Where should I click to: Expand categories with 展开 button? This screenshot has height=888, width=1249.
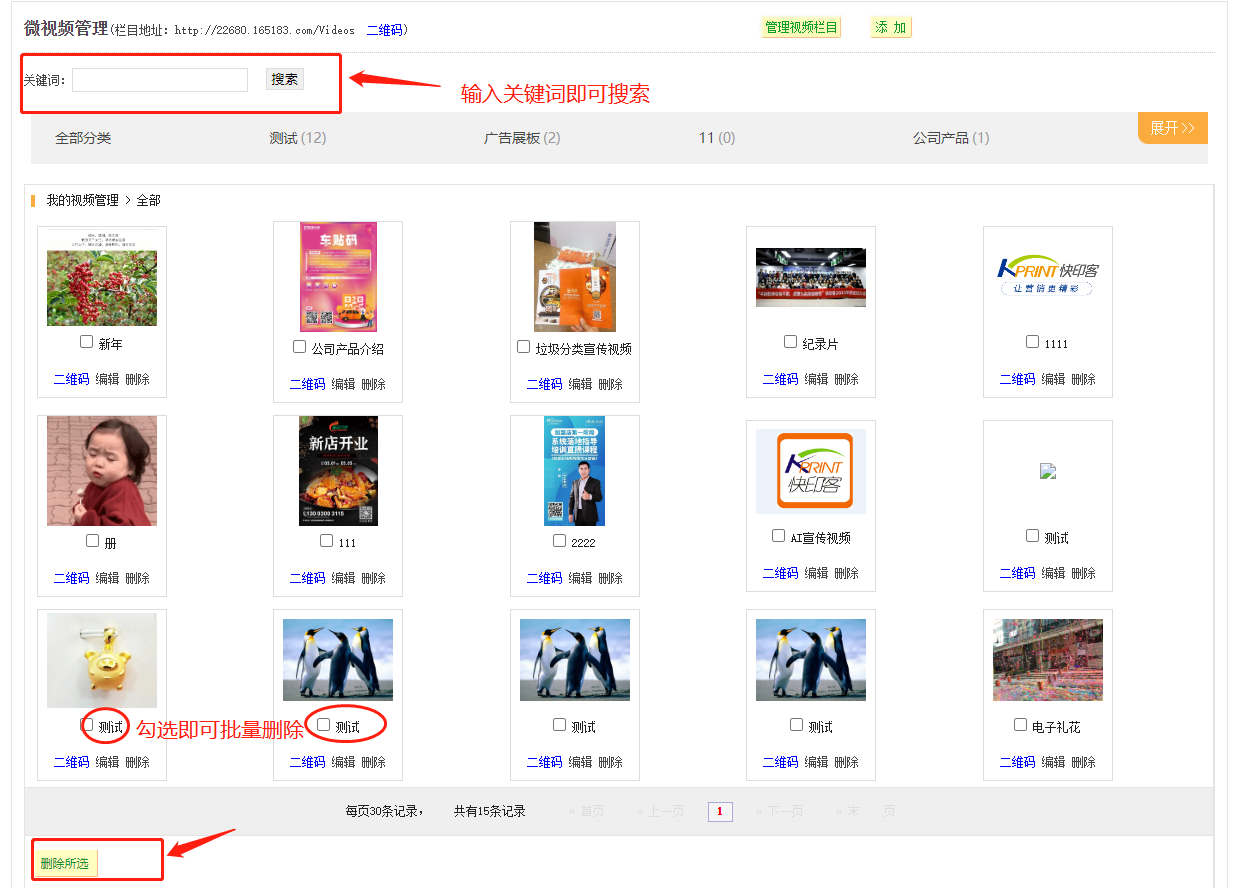[1172, 128]
